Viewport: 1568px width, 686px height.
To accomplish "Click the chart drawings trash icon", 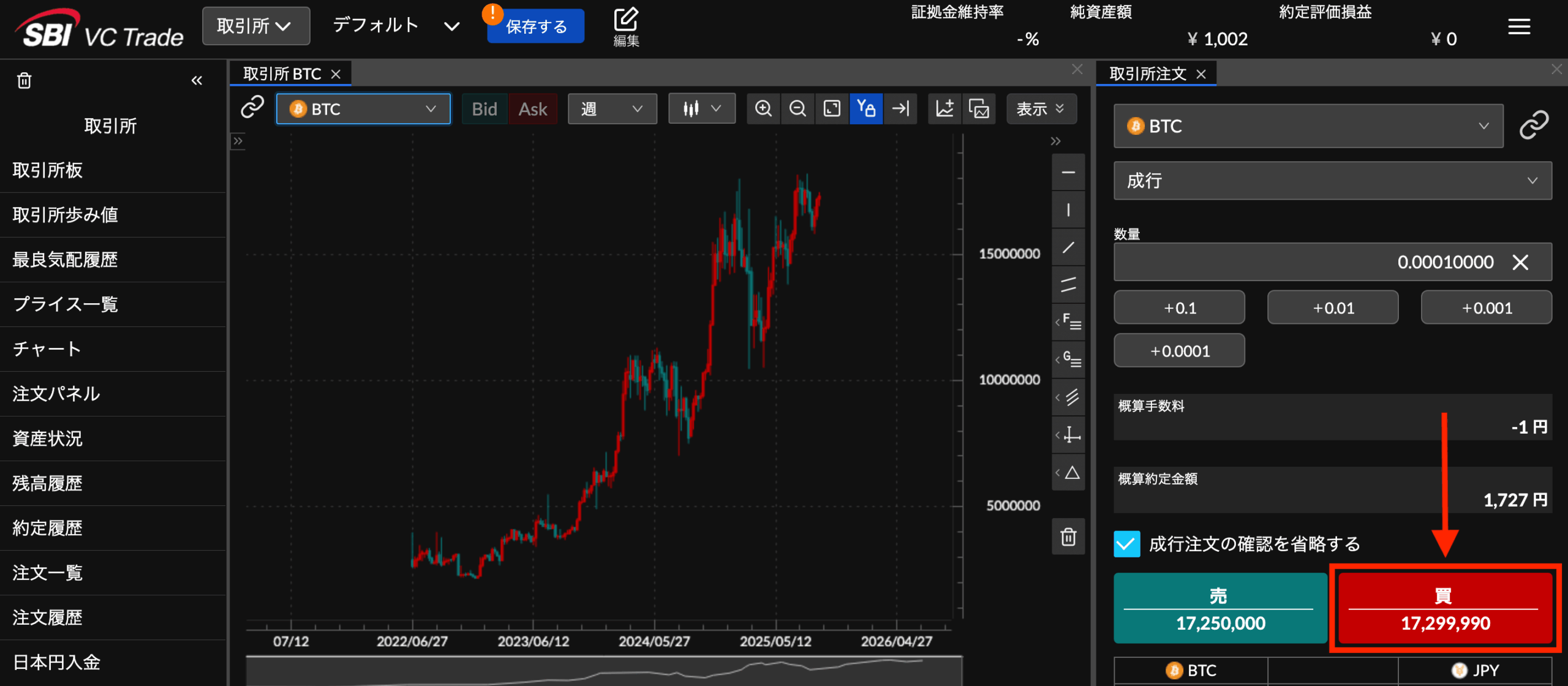I will tap(1068, 537).
